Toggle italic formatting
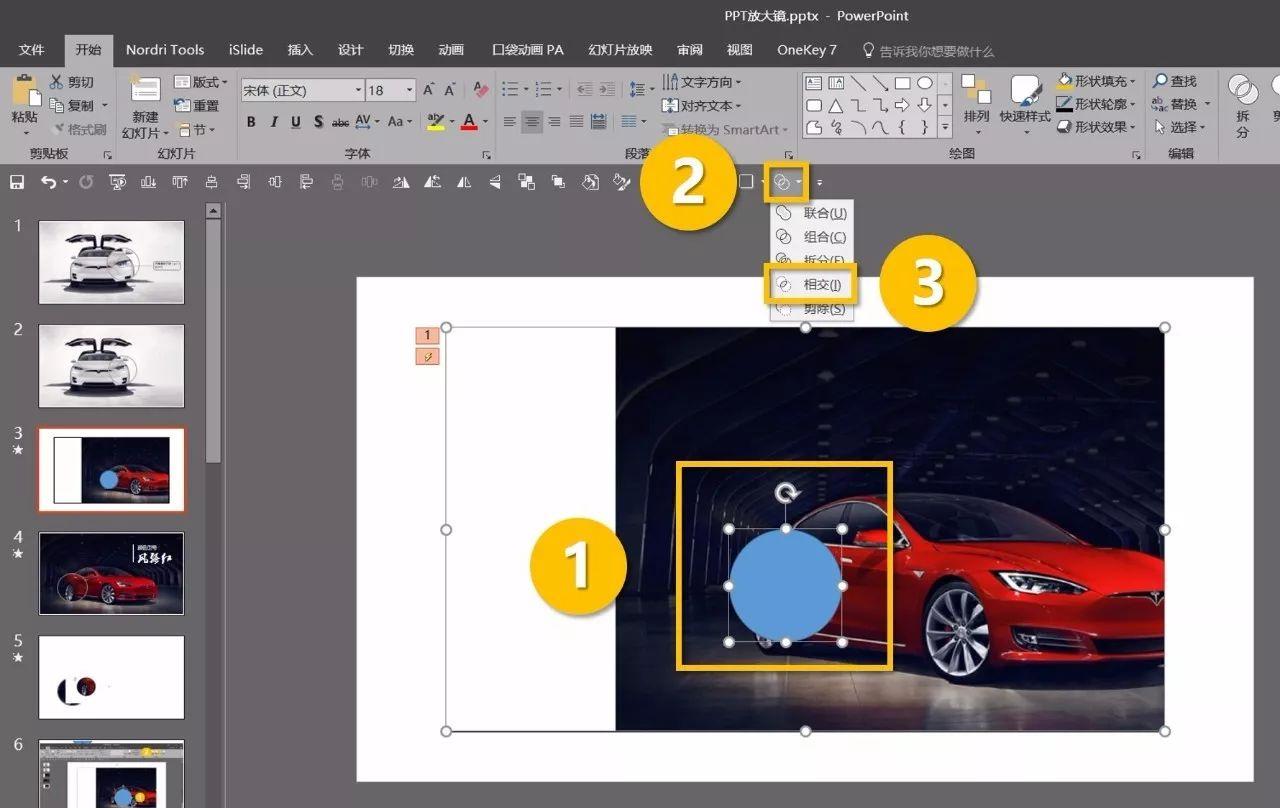 click(x=273, y=122)
